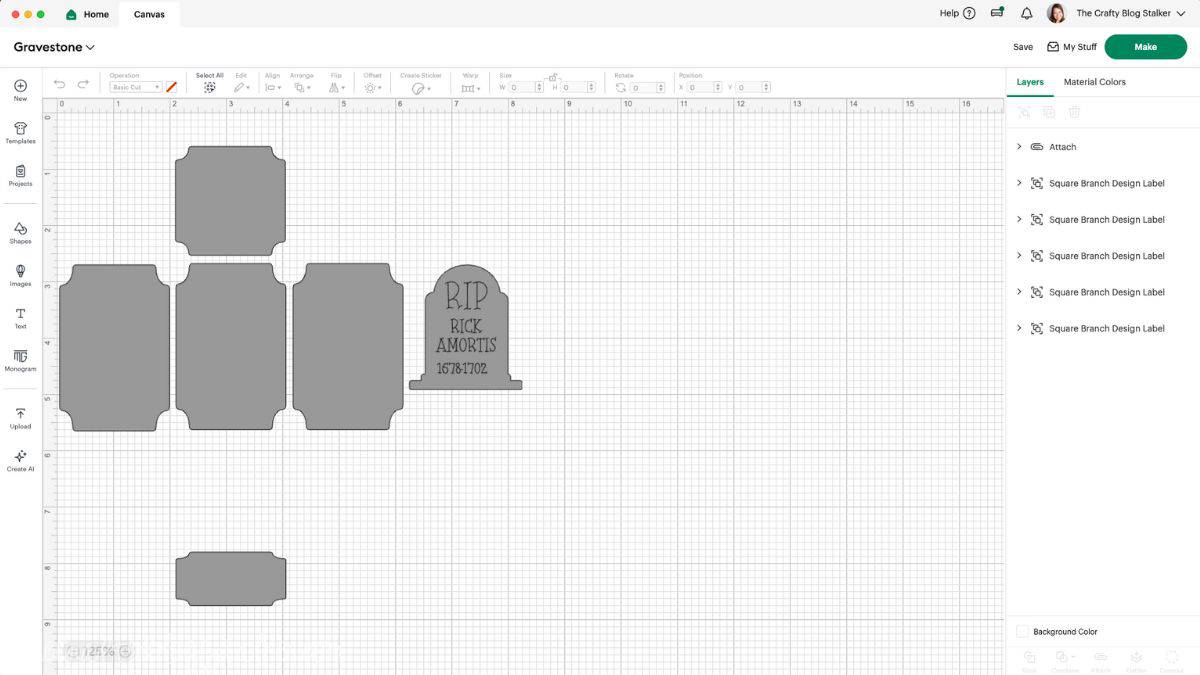Select the Text tool
Image resolution: width=1200 pixels, height=675 pixels.
coord(20,317)
